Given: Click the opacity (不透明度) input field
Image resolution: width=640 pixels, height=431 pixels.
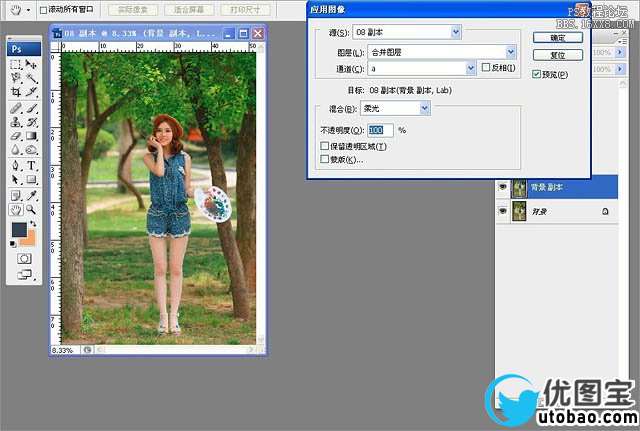Looking at the screenshot, I should point(380,130).
